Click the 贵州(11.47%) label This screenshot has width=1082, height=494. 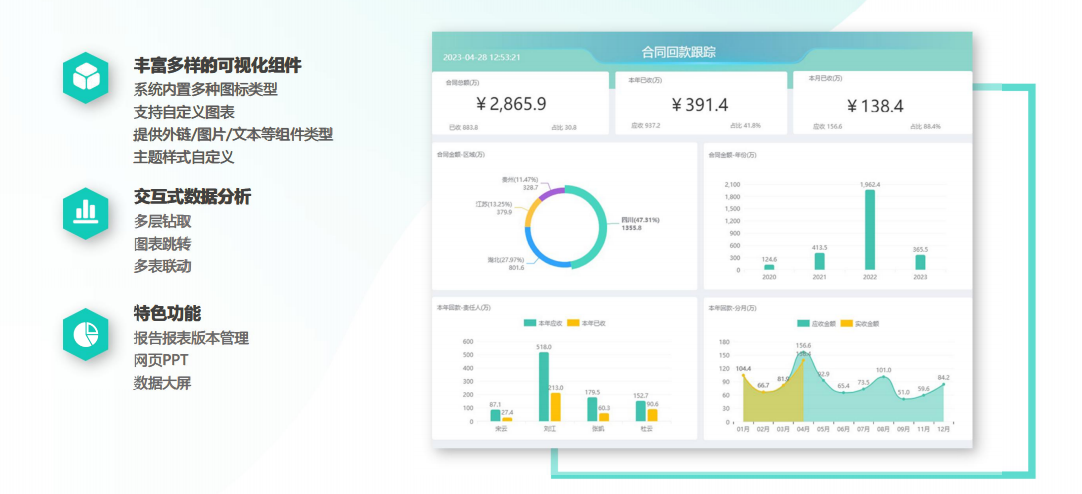pos(520,179)
